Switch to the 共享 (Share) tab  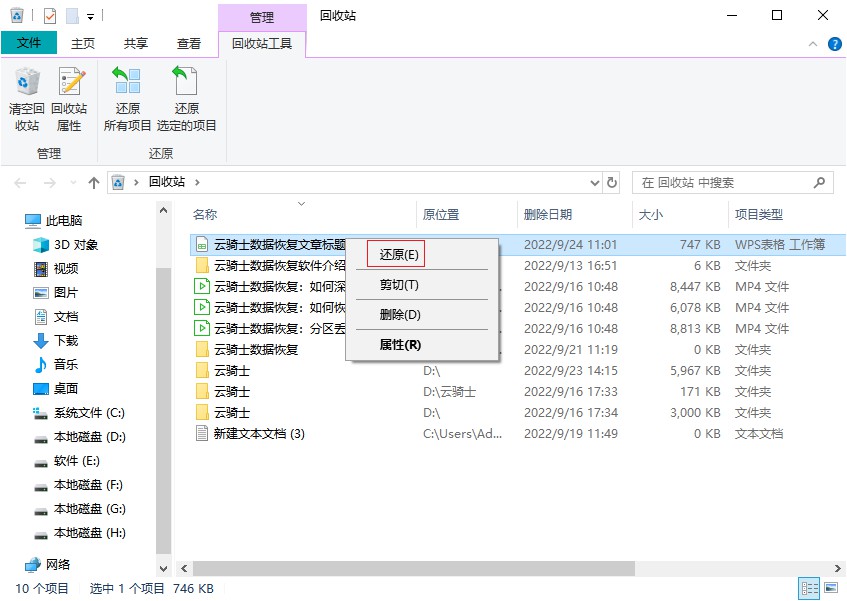tap(136, 44)
